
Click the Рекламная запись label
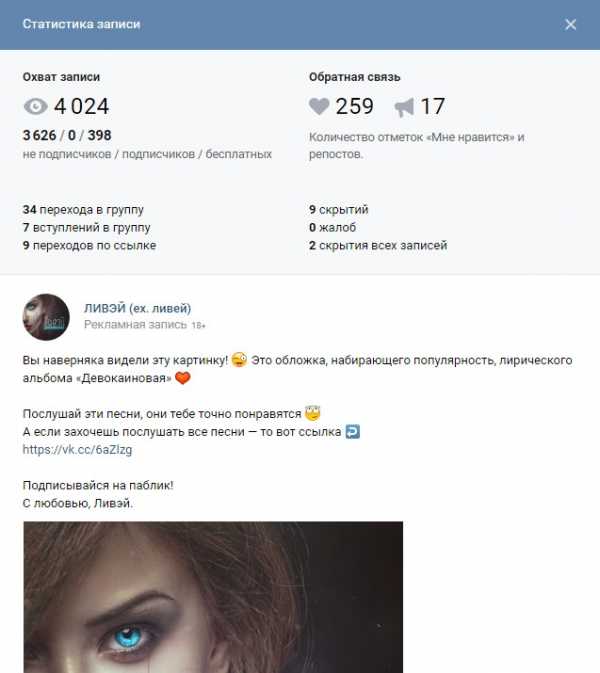(x=136, y=324)
